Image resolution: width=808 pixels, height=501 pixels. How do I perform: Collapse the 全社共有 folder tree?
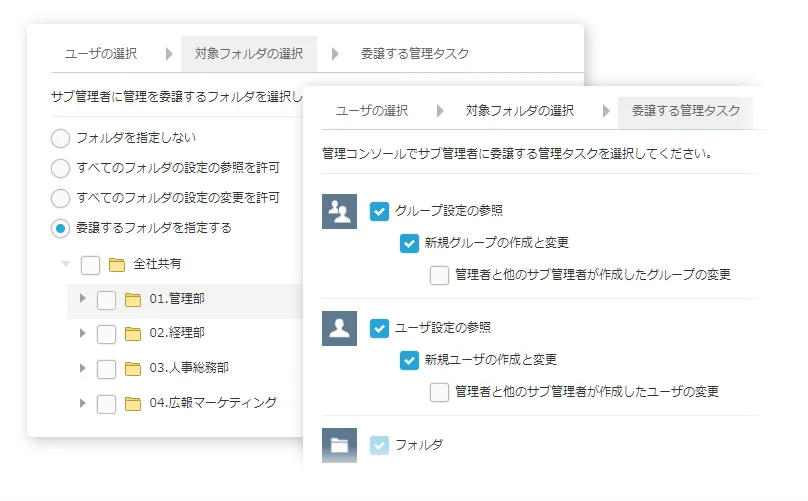click(66, 265)
